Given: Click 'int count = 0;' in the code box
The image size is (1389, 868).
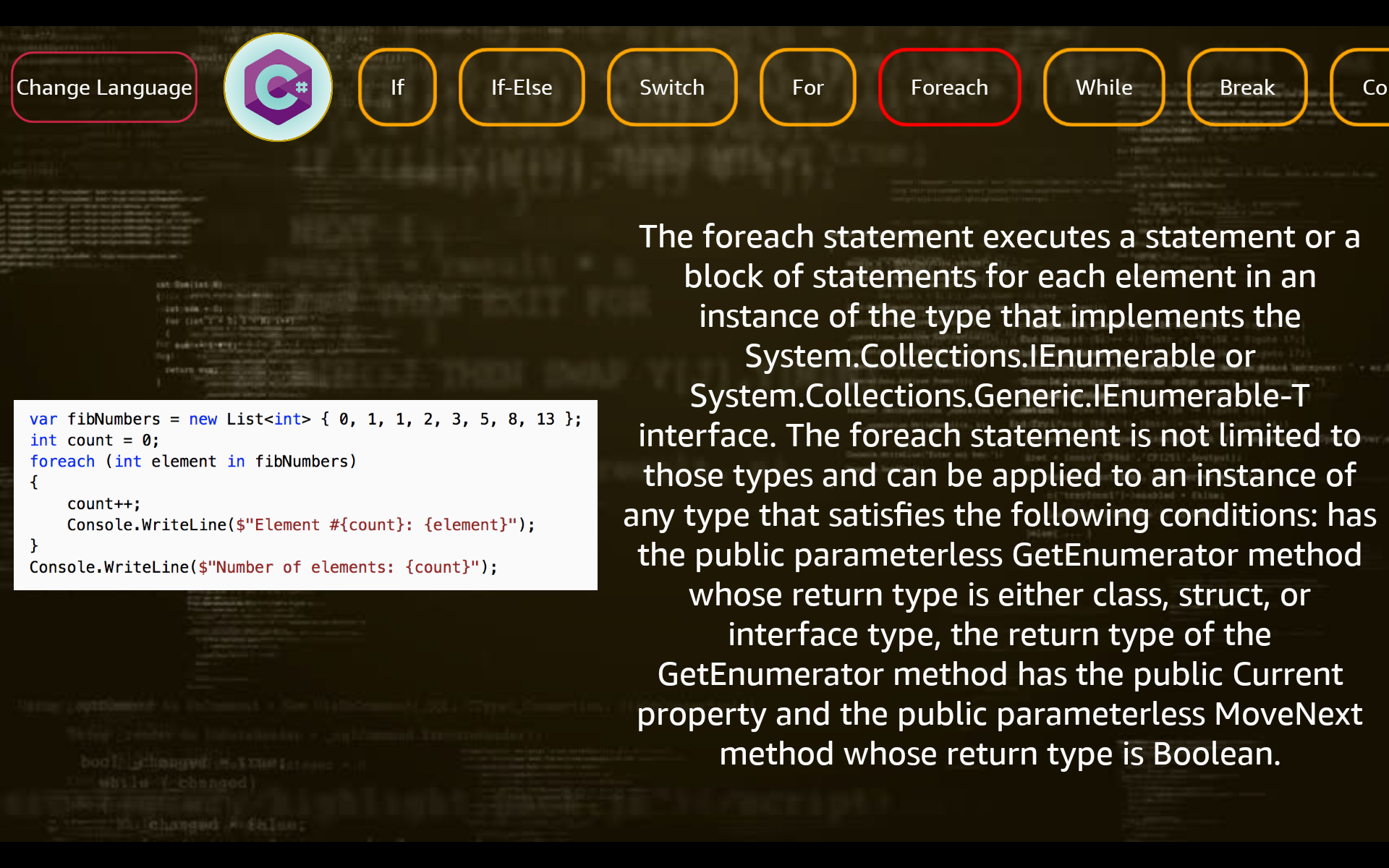Looking at the screenshot, I should click(x=94, y=441).
